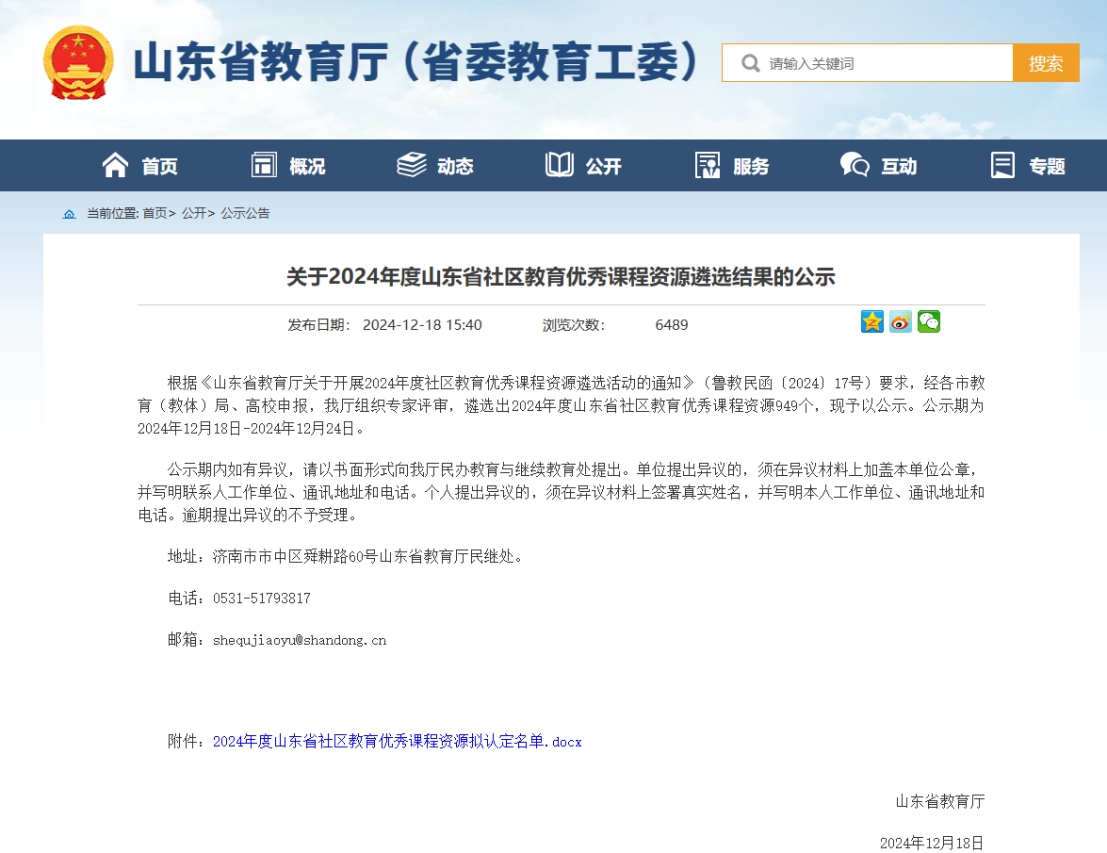Click the phone number 0531-51793817
The image size is (1107, 853).
[261, 598]
